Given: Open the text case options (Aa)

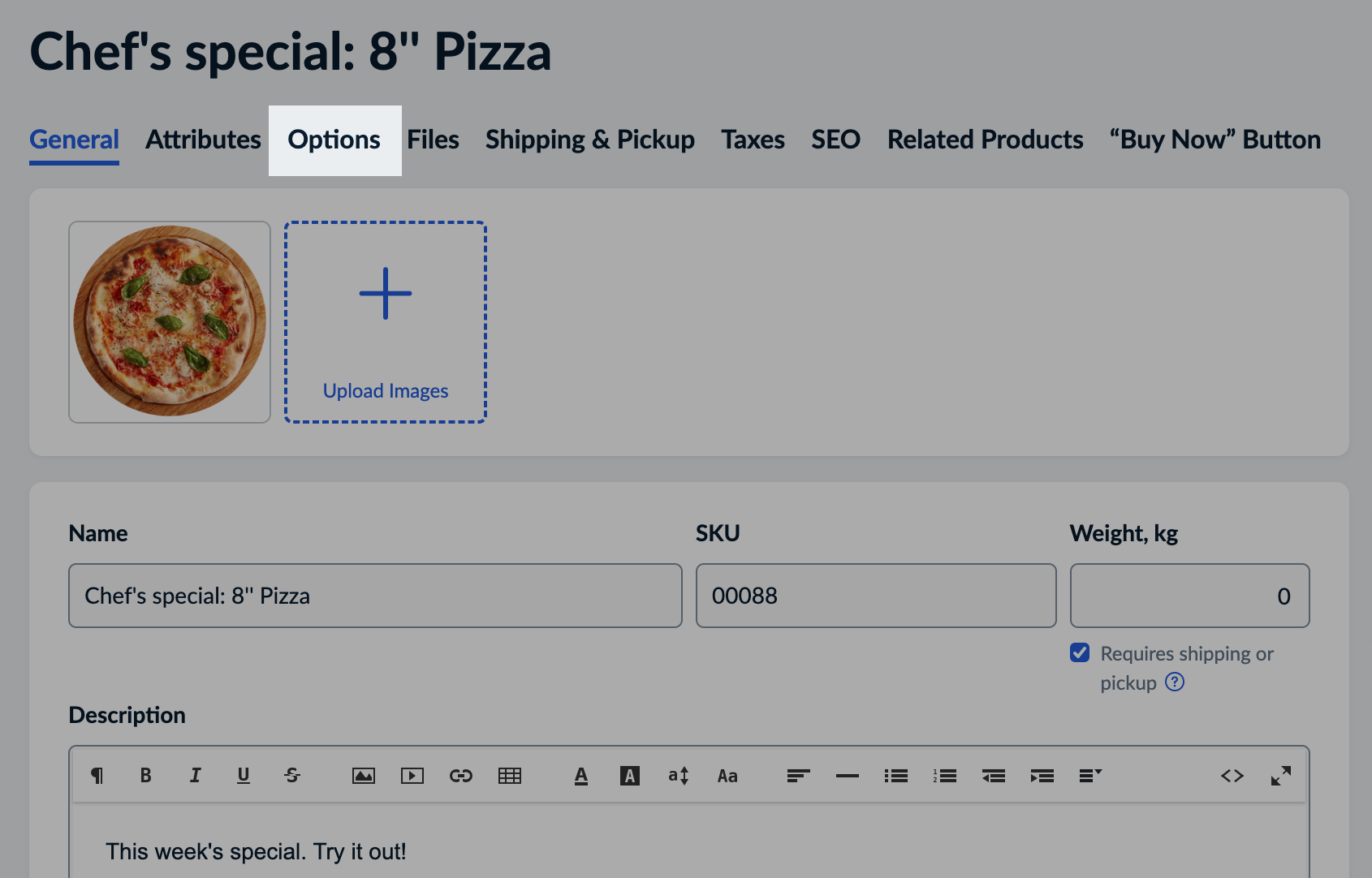Looking at the screenshot, I should tap(727, 775).
